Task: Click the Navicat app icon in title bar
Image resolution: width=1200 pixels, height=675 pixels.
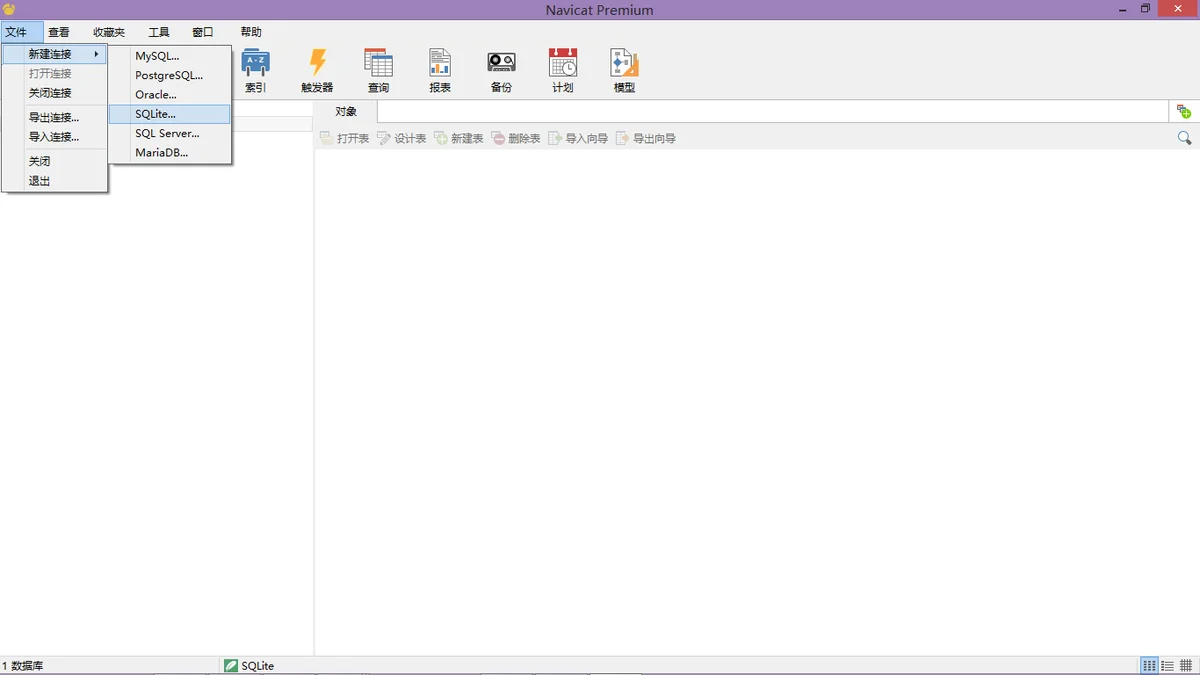Action: pyautogui.click(x=9, y=9)
